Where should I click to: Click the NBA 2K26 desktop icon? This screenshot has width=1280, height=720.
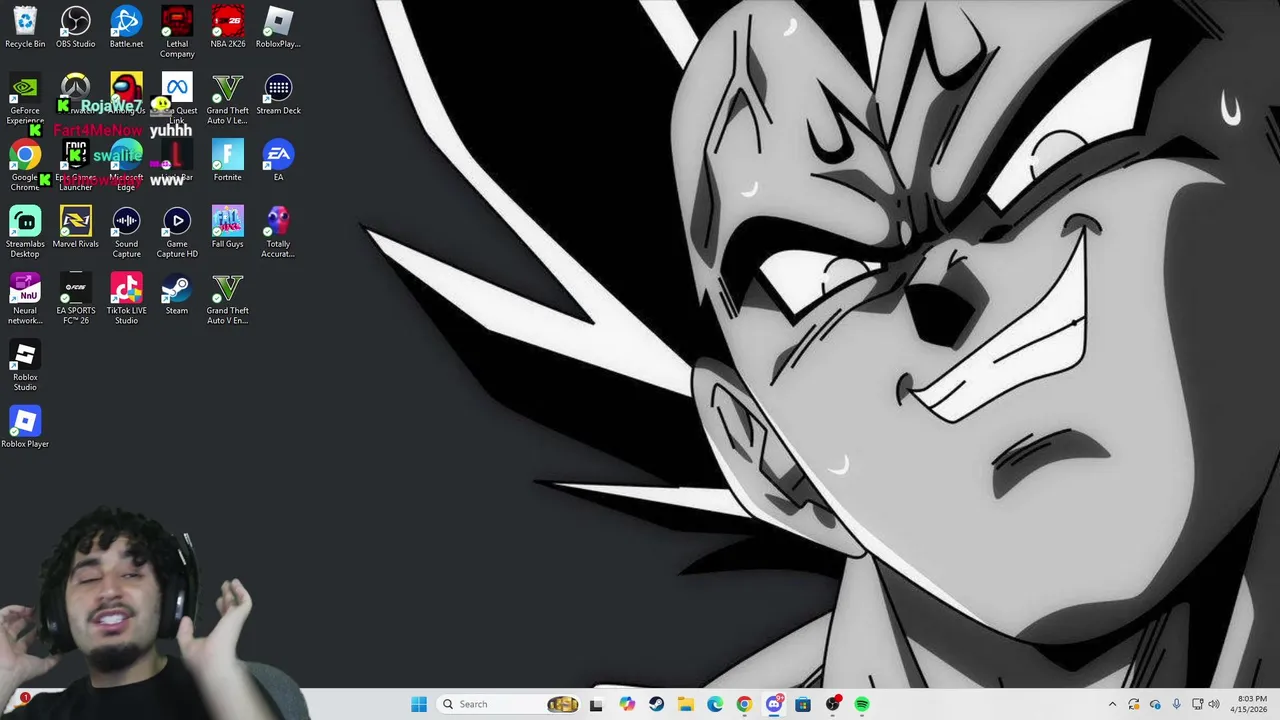click(x=227, y=28)
